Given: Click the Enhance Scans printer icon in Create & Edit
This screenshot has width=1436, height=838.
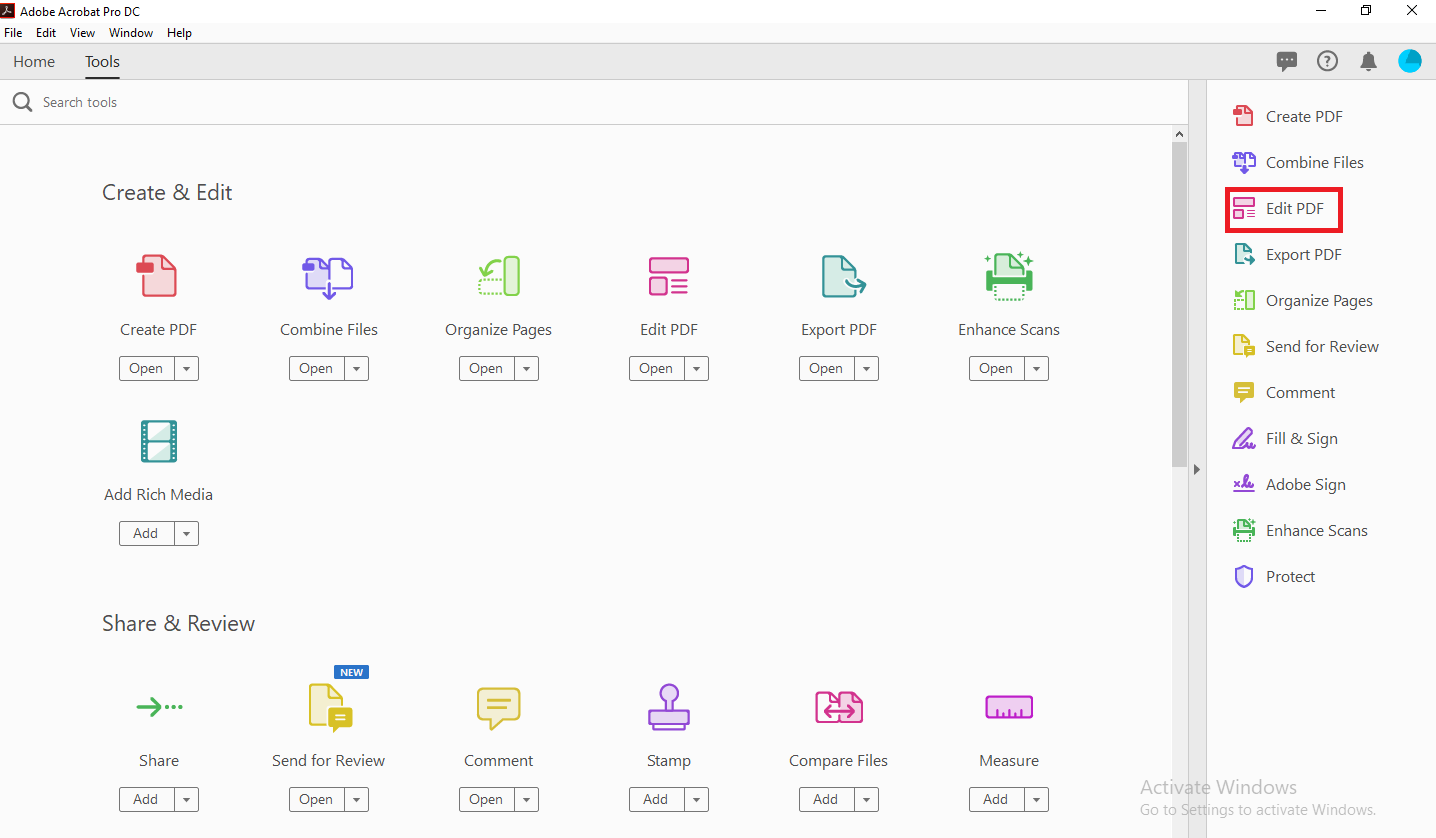Looking at the screenshot, I should pyautogui.click(x=1008, y=276).
